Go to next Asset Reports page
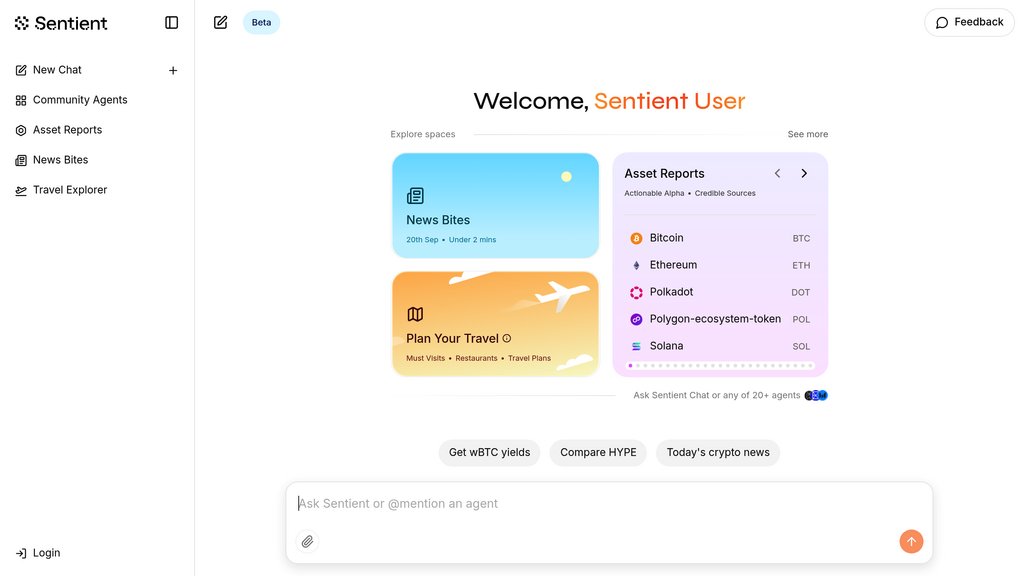1024x576 pixels. (804, 173)
